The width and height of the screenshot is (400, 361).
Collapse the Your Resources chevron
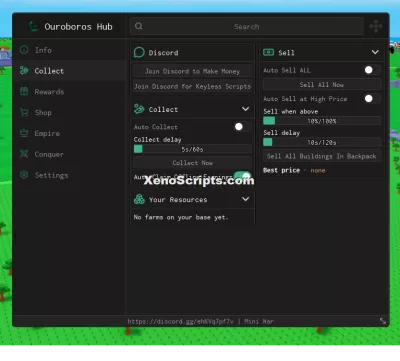tap(245, 199)
